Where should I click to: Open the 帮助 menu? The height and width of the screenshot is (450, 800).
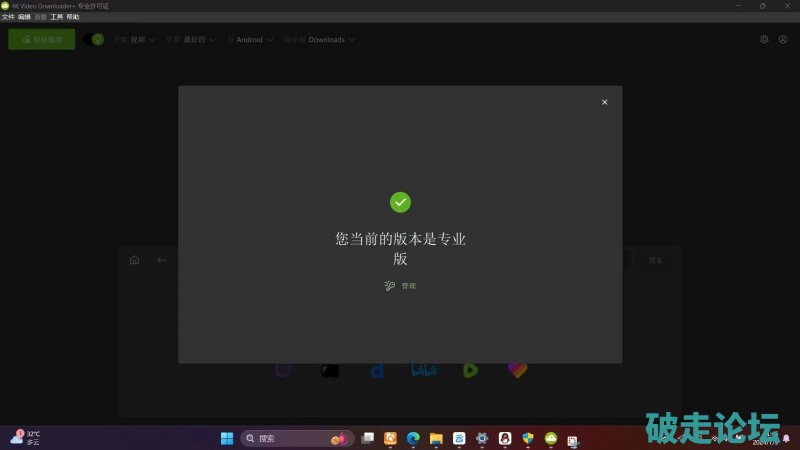(x=73, y=17)
